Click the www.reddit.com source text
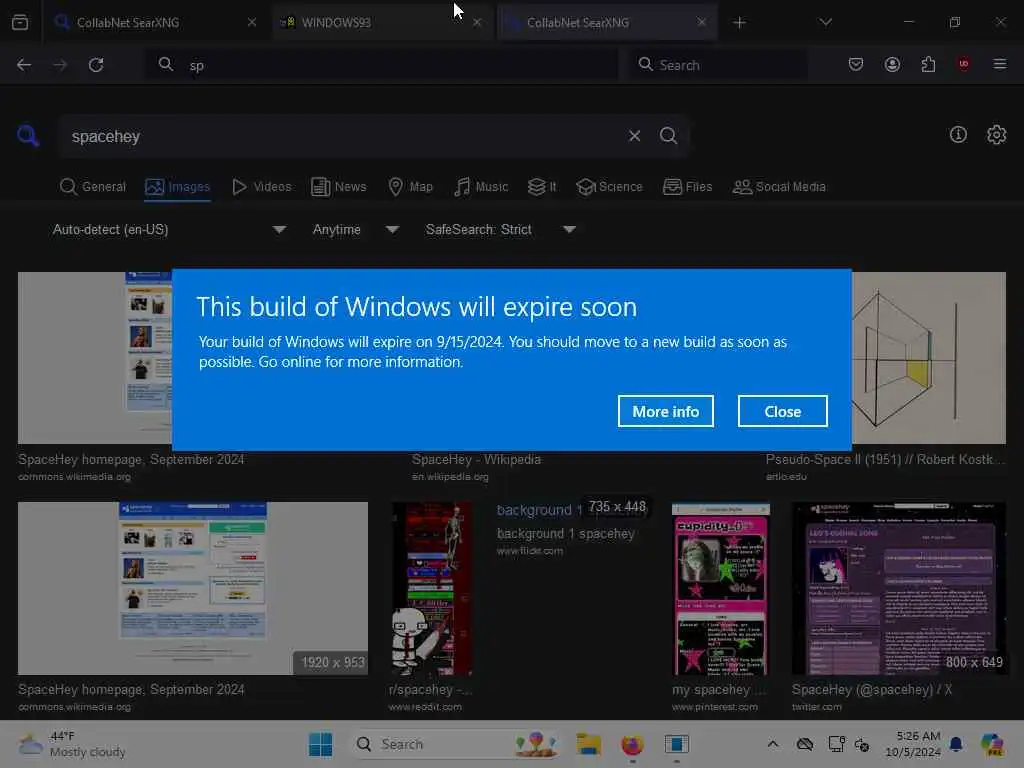This screenshot has width=1024, height=768. (x=425, y=707)
